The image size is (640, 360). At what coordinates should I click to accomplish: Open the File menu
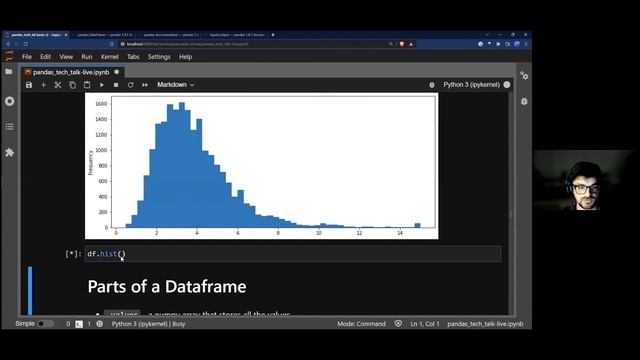[27, 57]
